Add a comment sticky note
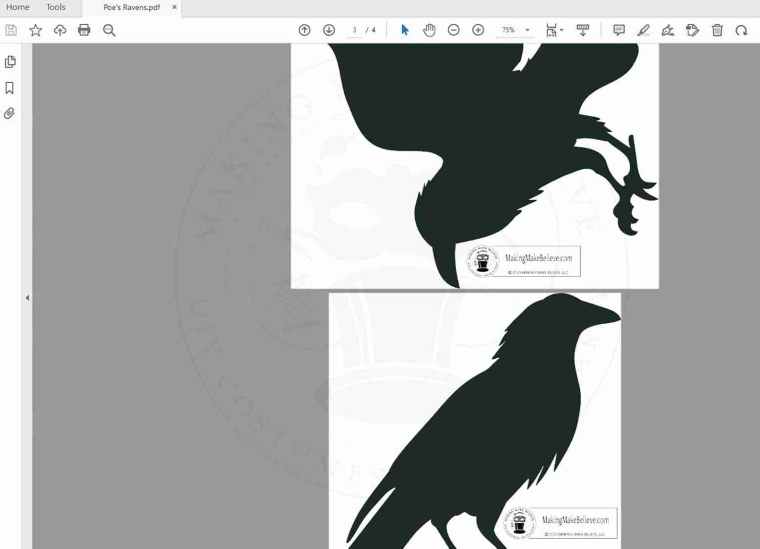Viewport: 760px width, 549px height. click(x=619, y=30)
